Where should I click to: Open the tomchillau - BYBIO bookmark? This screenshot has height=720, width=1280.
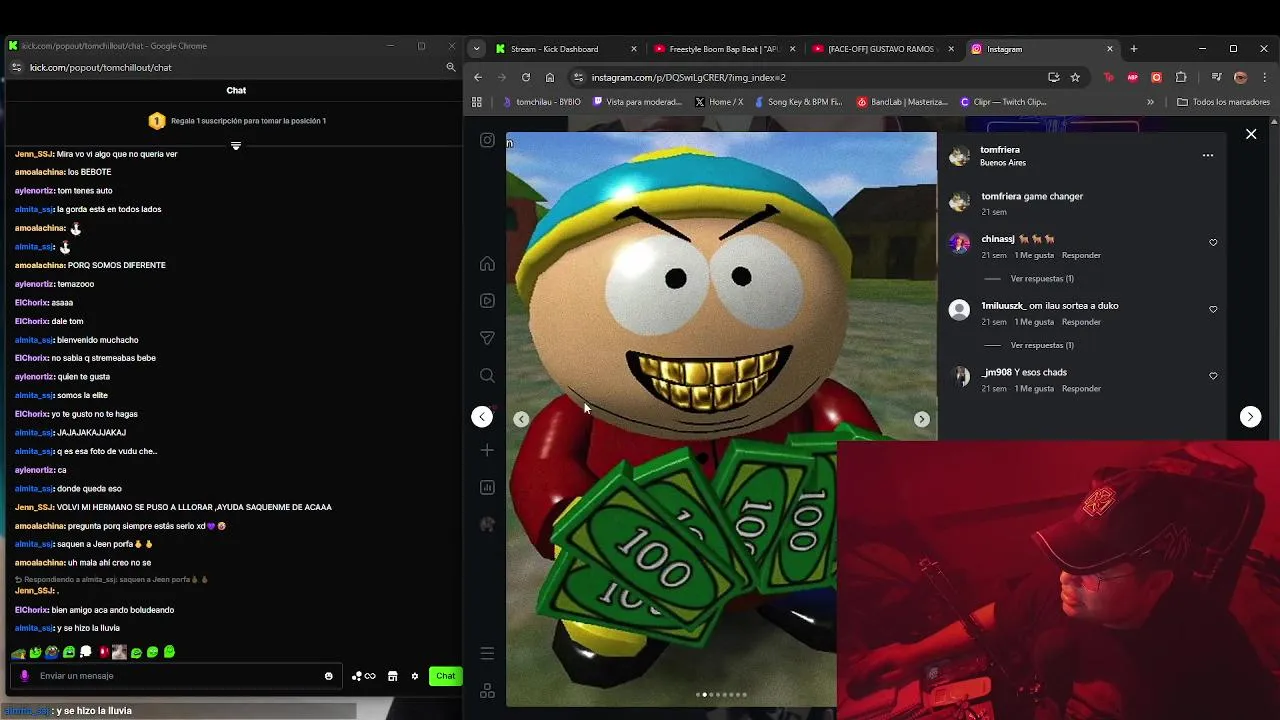coord(541,102)
